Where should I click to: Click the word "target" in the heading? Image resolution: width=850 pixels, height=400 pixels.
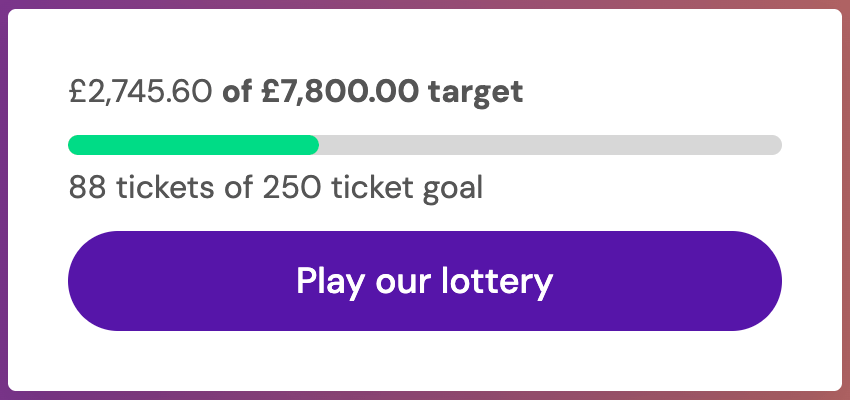(475, 92)
